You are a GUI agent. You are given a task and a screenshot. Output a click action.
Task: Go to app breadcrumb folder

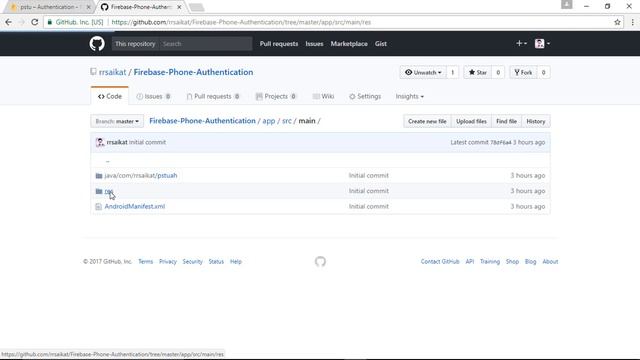[x=269, y=121]
